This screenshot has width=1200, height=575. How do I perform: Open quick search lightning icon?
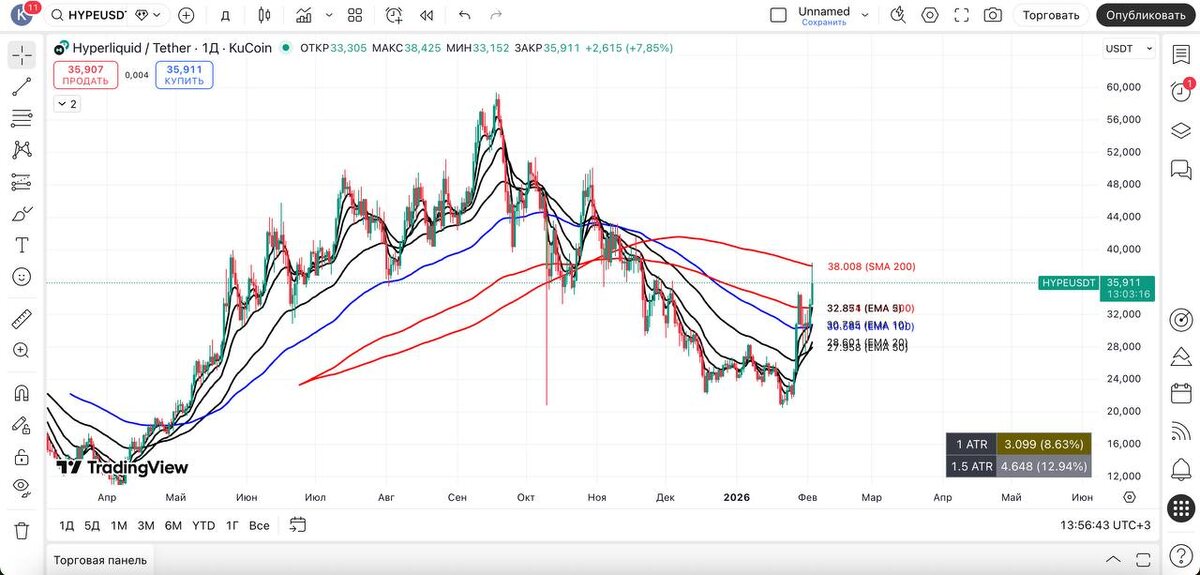pos(897,15)
